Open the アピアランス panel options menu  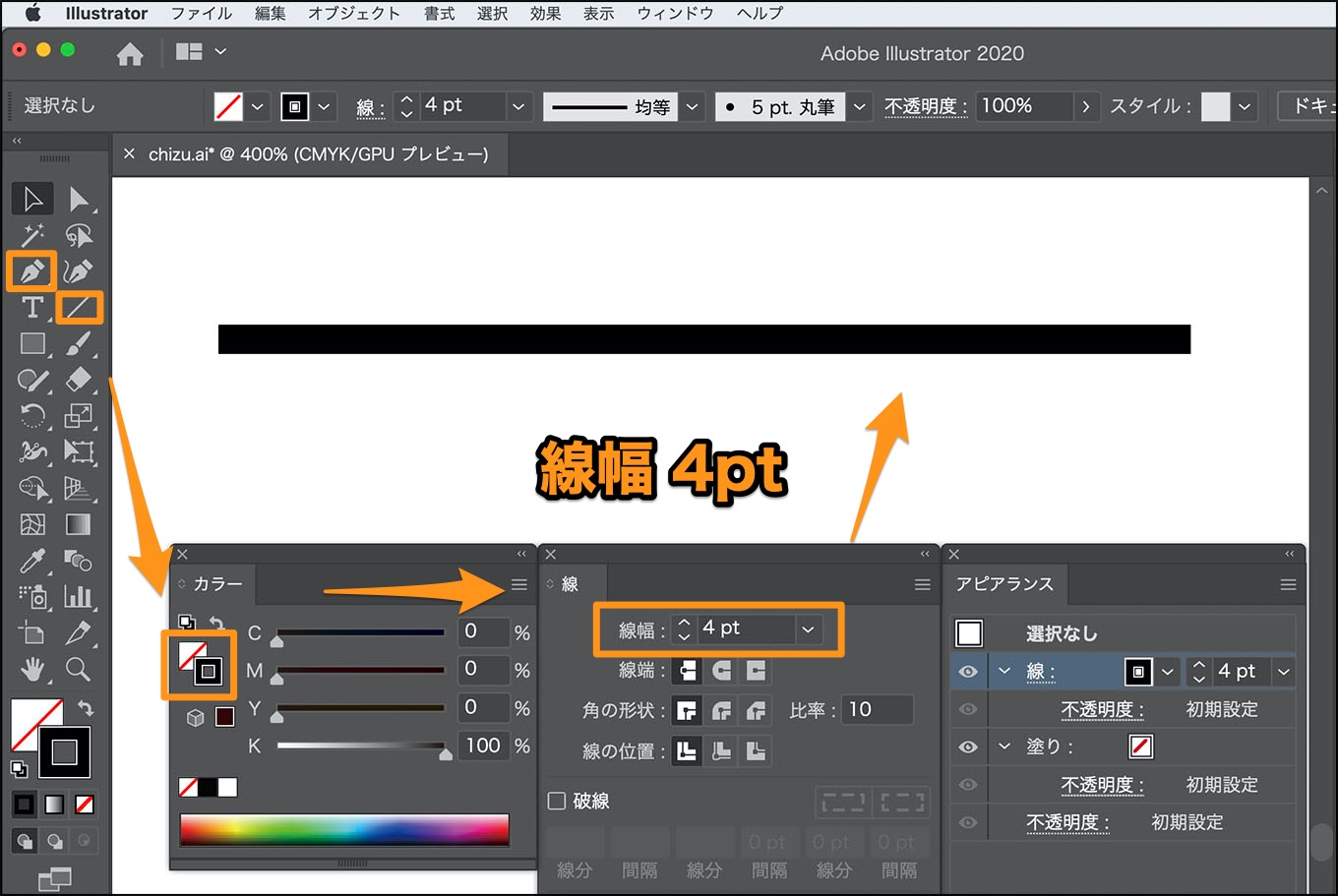point(1288,585)
